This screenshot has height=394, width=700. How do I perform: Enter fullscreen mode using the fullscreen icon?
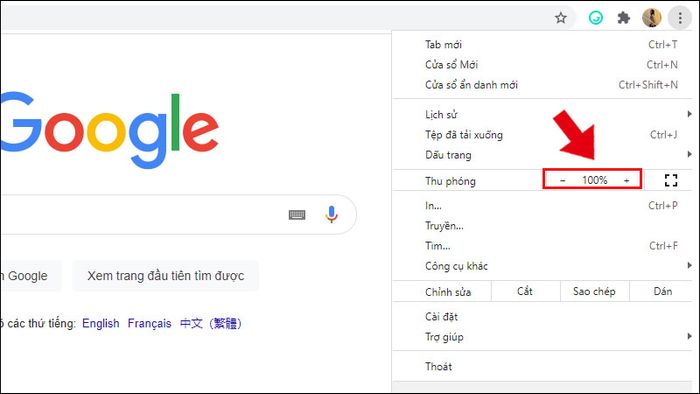point(671,180)
